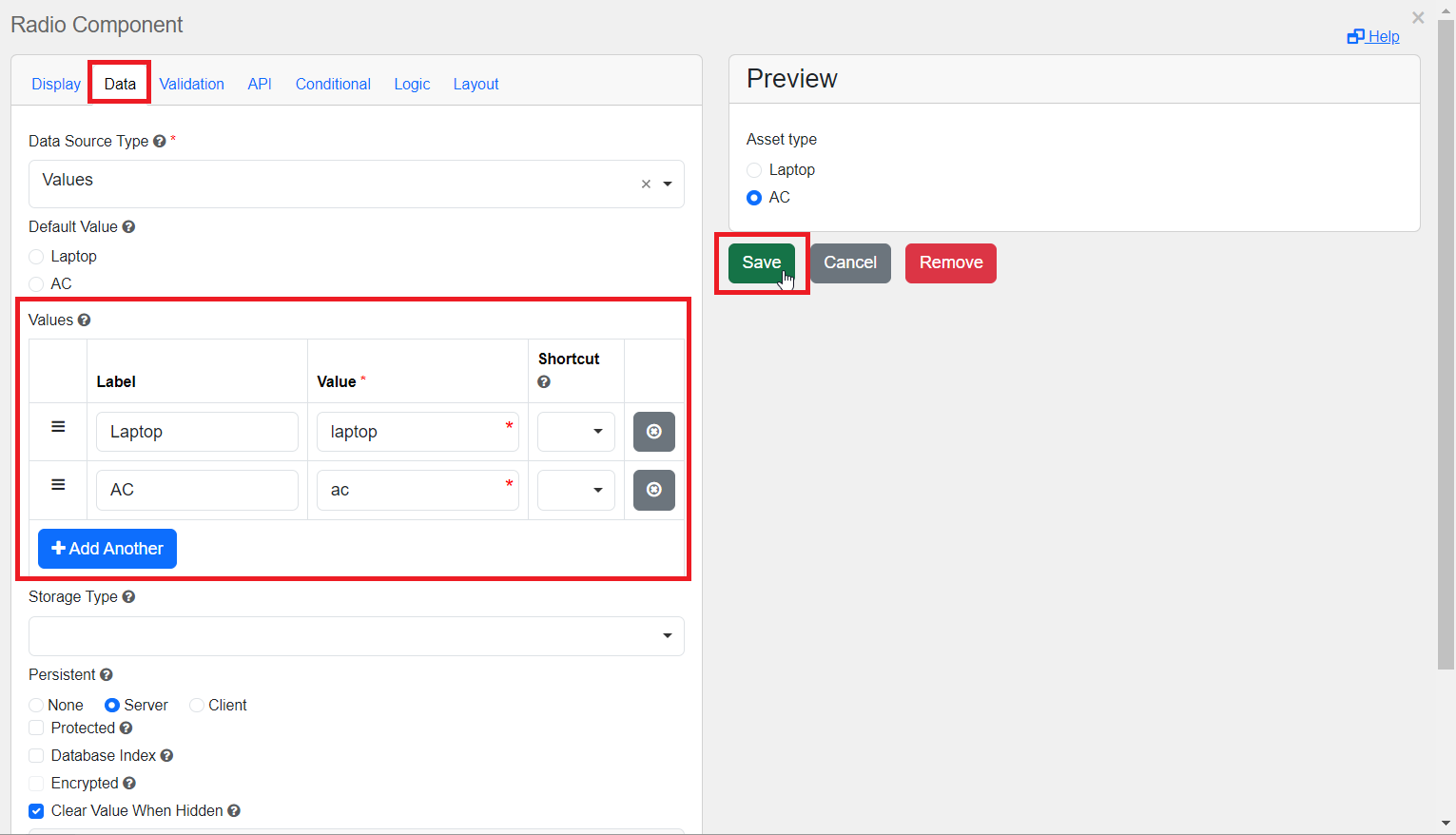Open the Logic tab

[412, 84]
